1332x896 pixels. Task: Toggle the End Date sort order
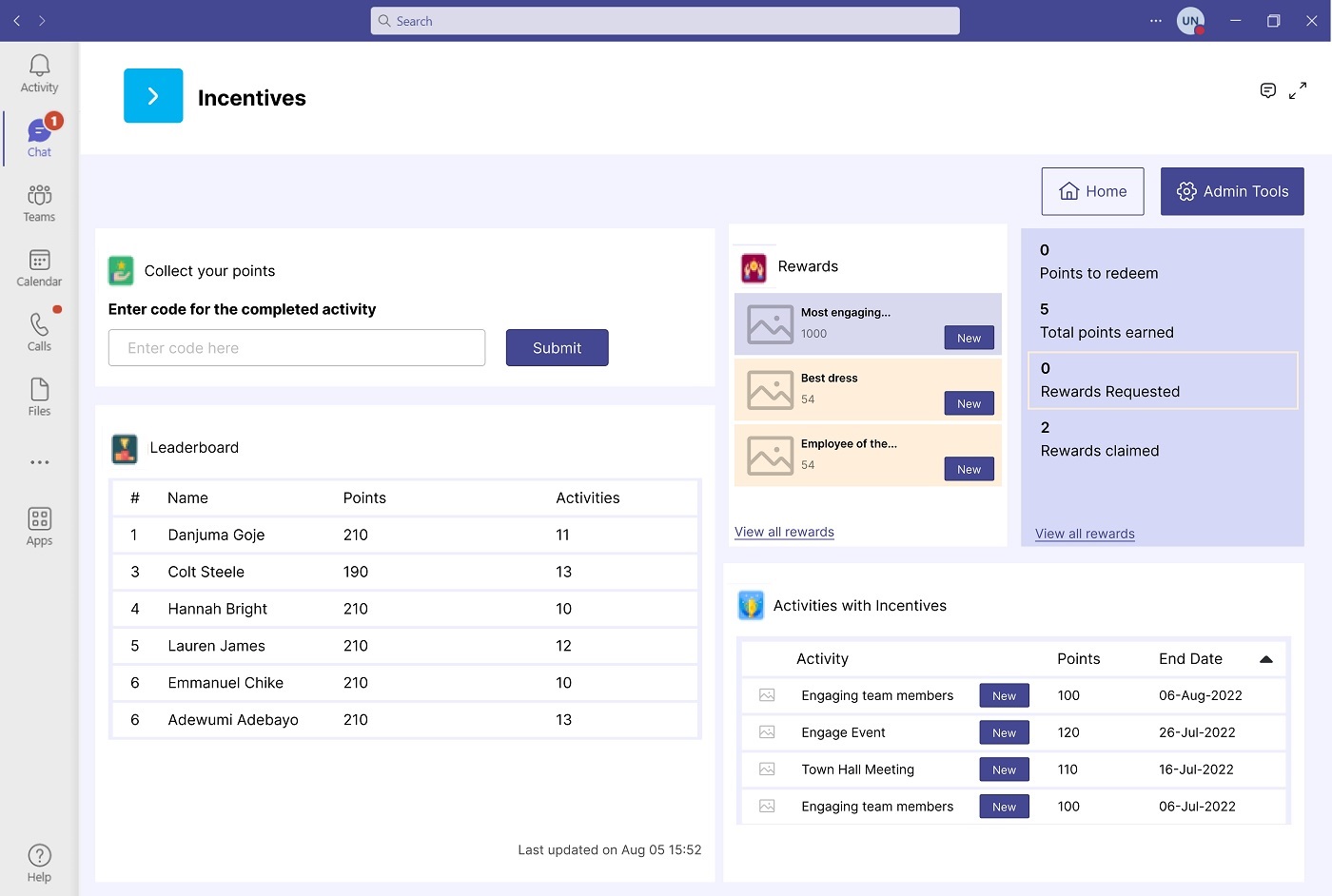tap(1265, 657)
